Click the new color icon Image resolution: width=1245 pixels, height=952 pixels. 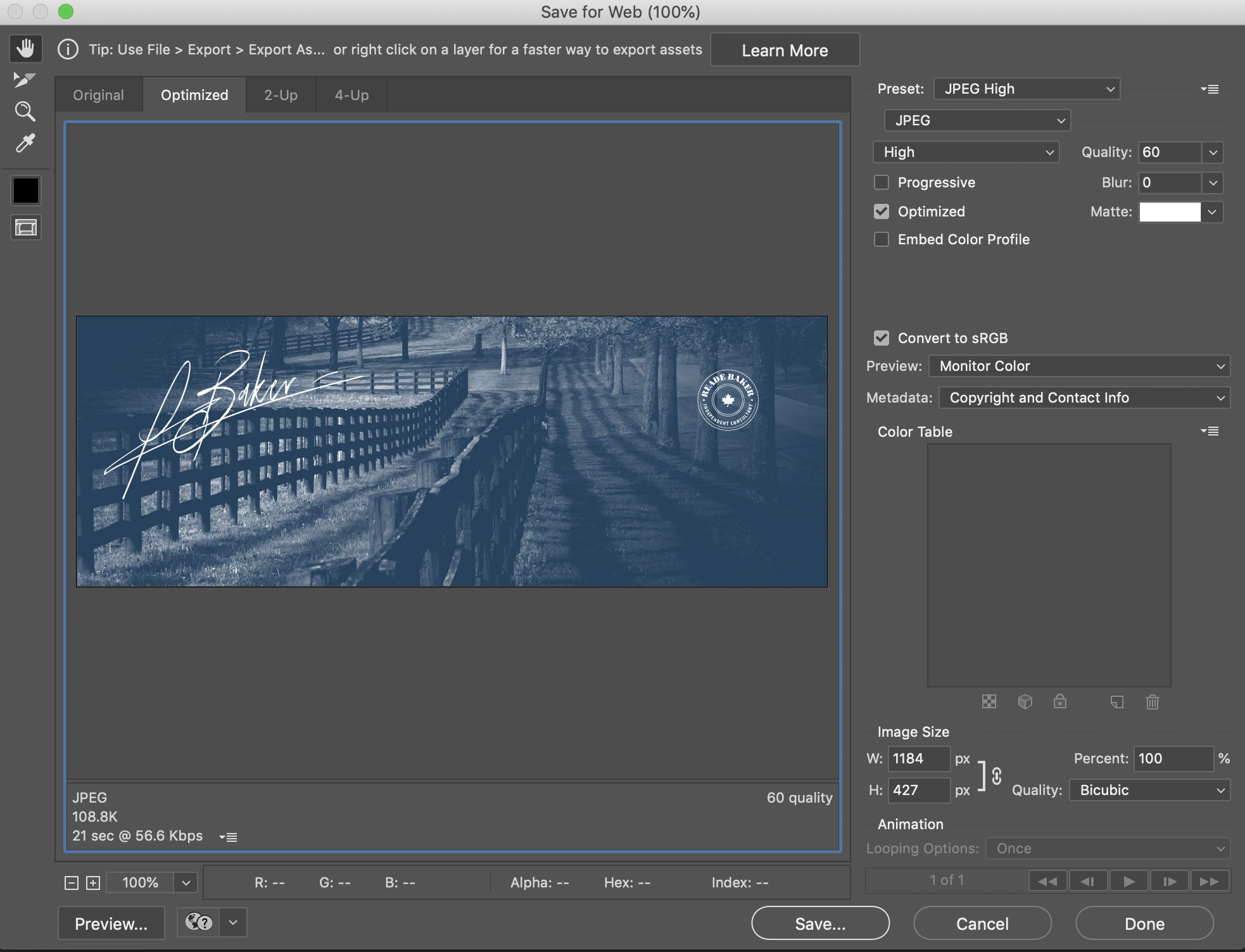coord(1117,701)
